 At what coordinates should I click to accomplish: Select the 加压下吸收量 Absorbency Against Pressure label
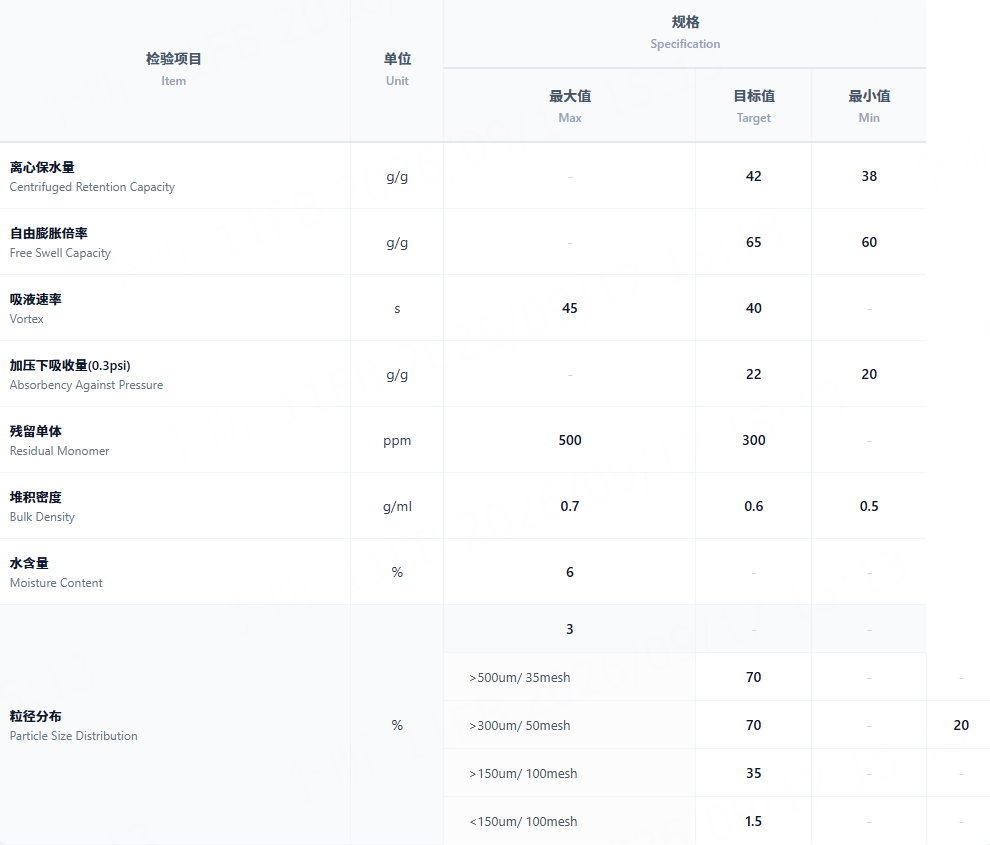tap(86, 375)
